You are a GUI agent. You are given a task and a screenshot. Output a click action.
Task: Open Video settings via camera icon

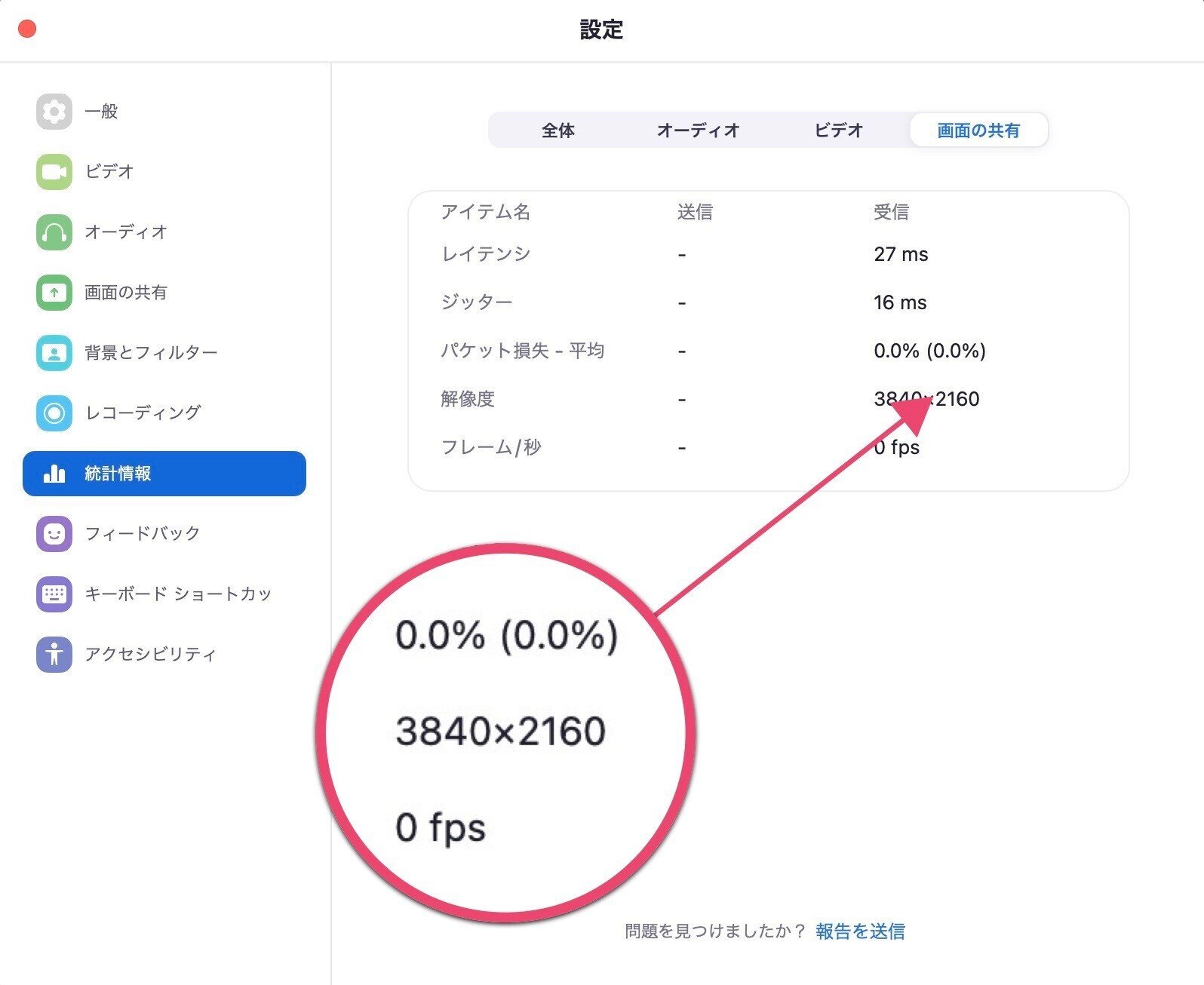point(54,172)
